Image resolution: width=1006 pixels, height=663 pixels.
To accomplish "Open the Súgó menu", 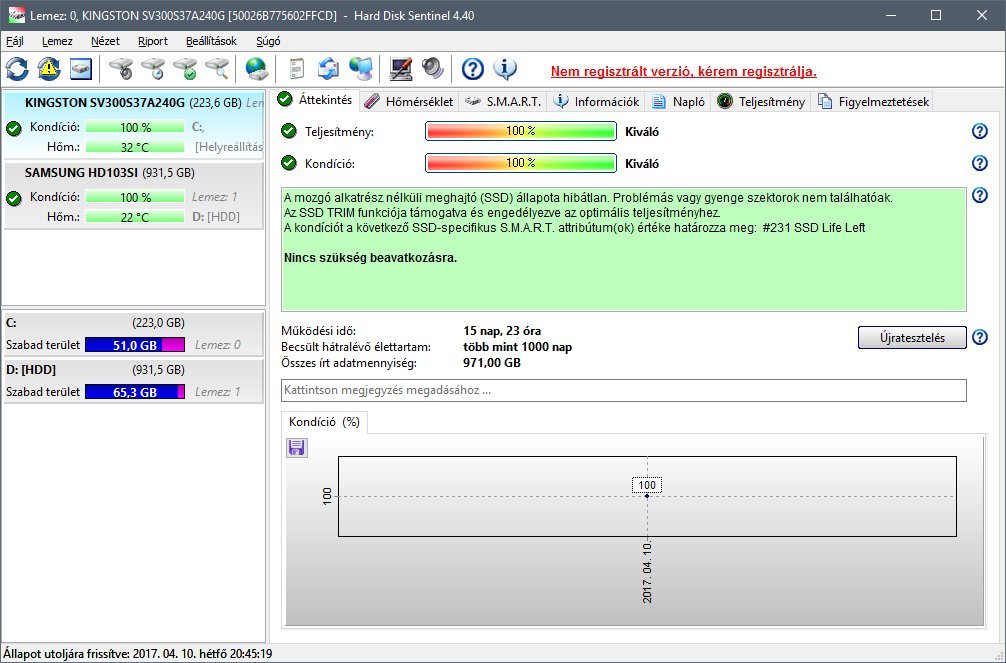I will pyautogui.click(x=268, y=41).
